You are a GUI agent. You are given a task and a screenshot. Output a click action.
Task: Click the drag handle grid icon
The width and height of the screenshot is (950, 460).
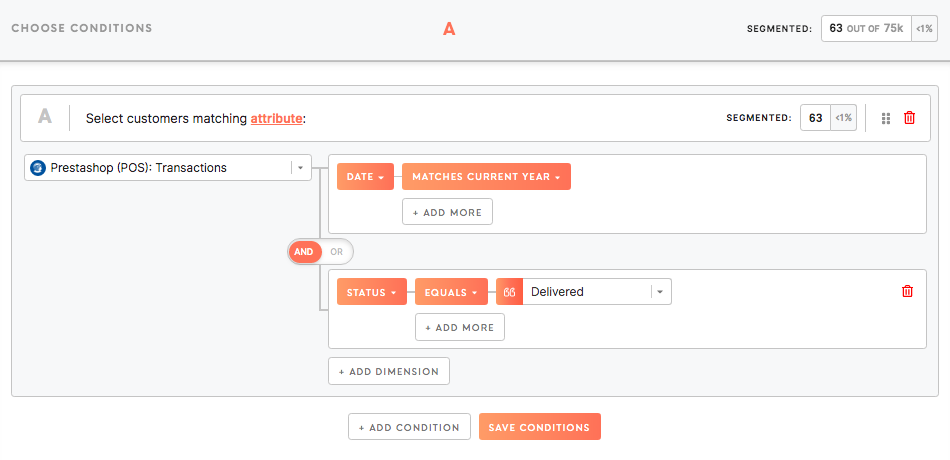click(x=886, y=118)
